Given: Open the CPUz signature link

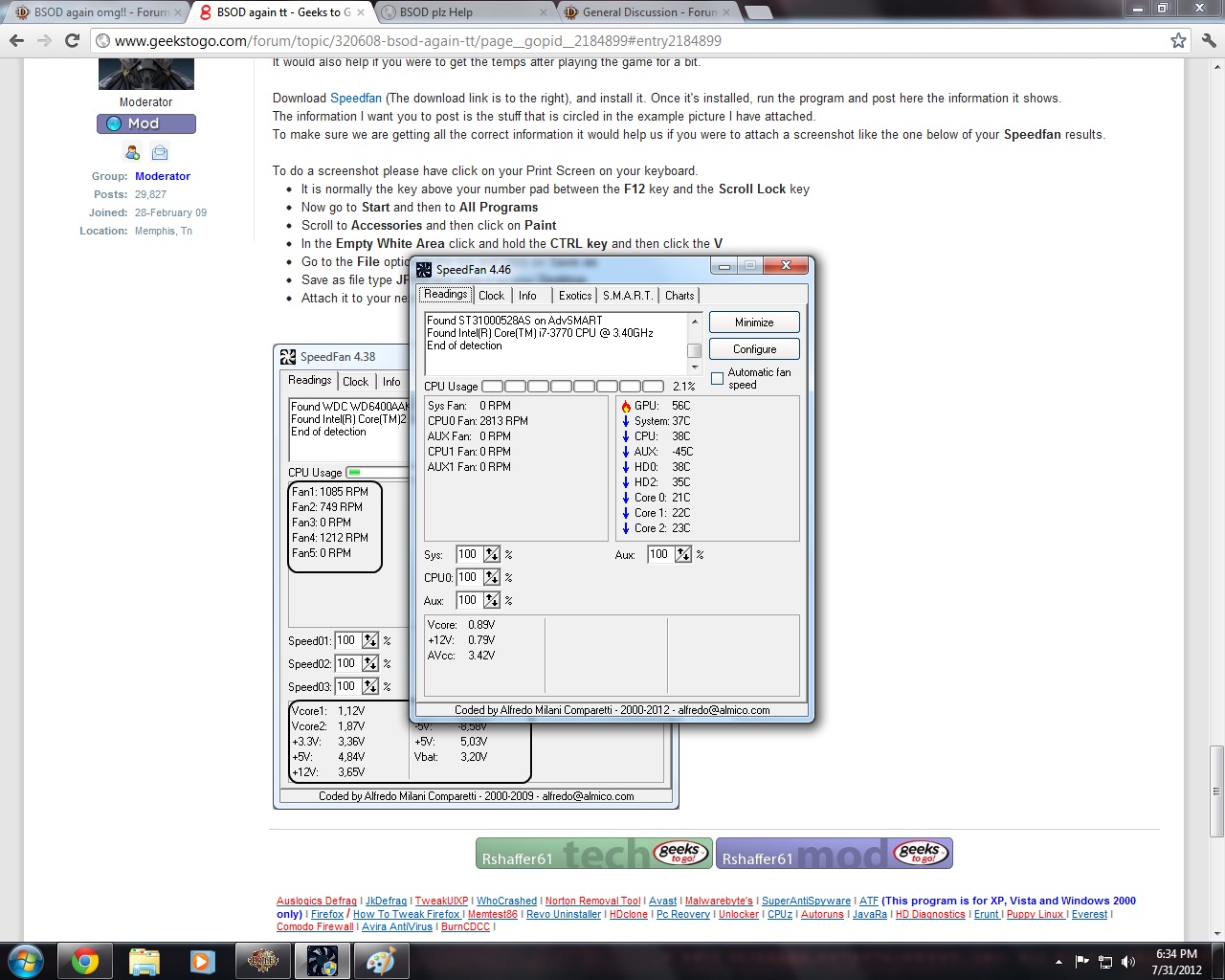Looking at the screenshot, I should pyautogui.click(x=780, y=914).
